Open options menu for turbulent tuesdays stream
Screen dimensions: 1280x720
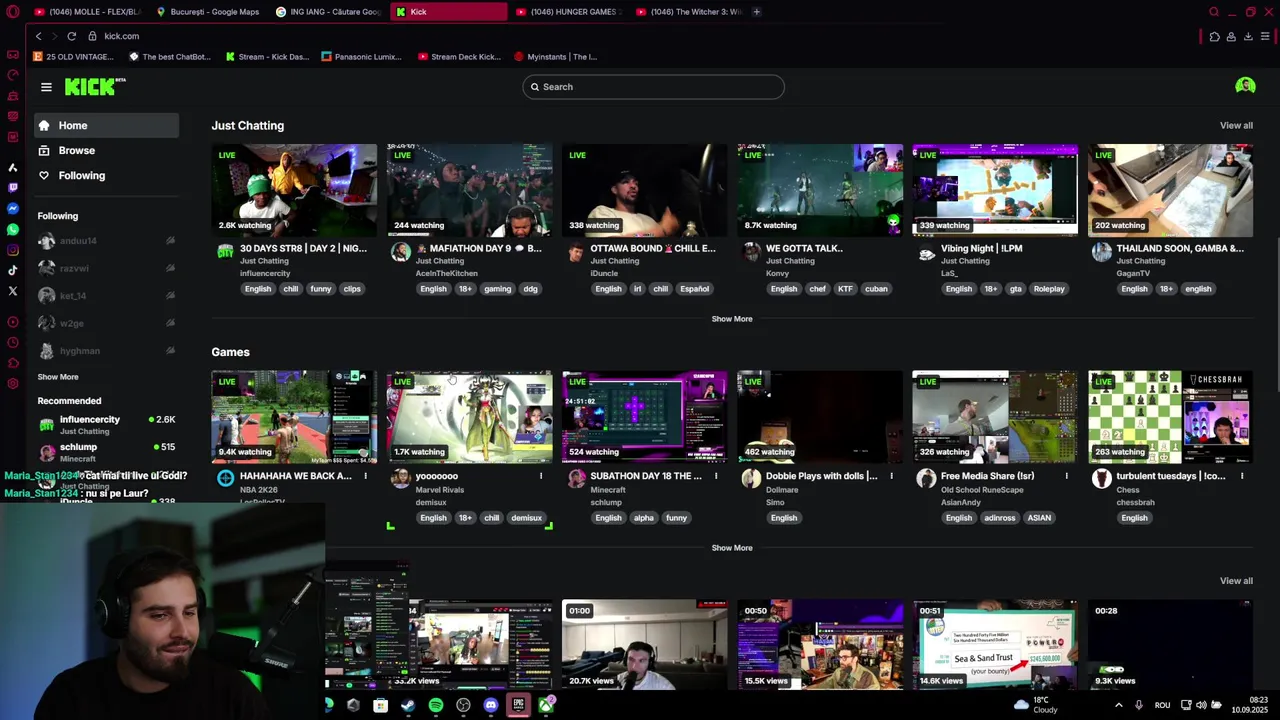[1242, 476]
